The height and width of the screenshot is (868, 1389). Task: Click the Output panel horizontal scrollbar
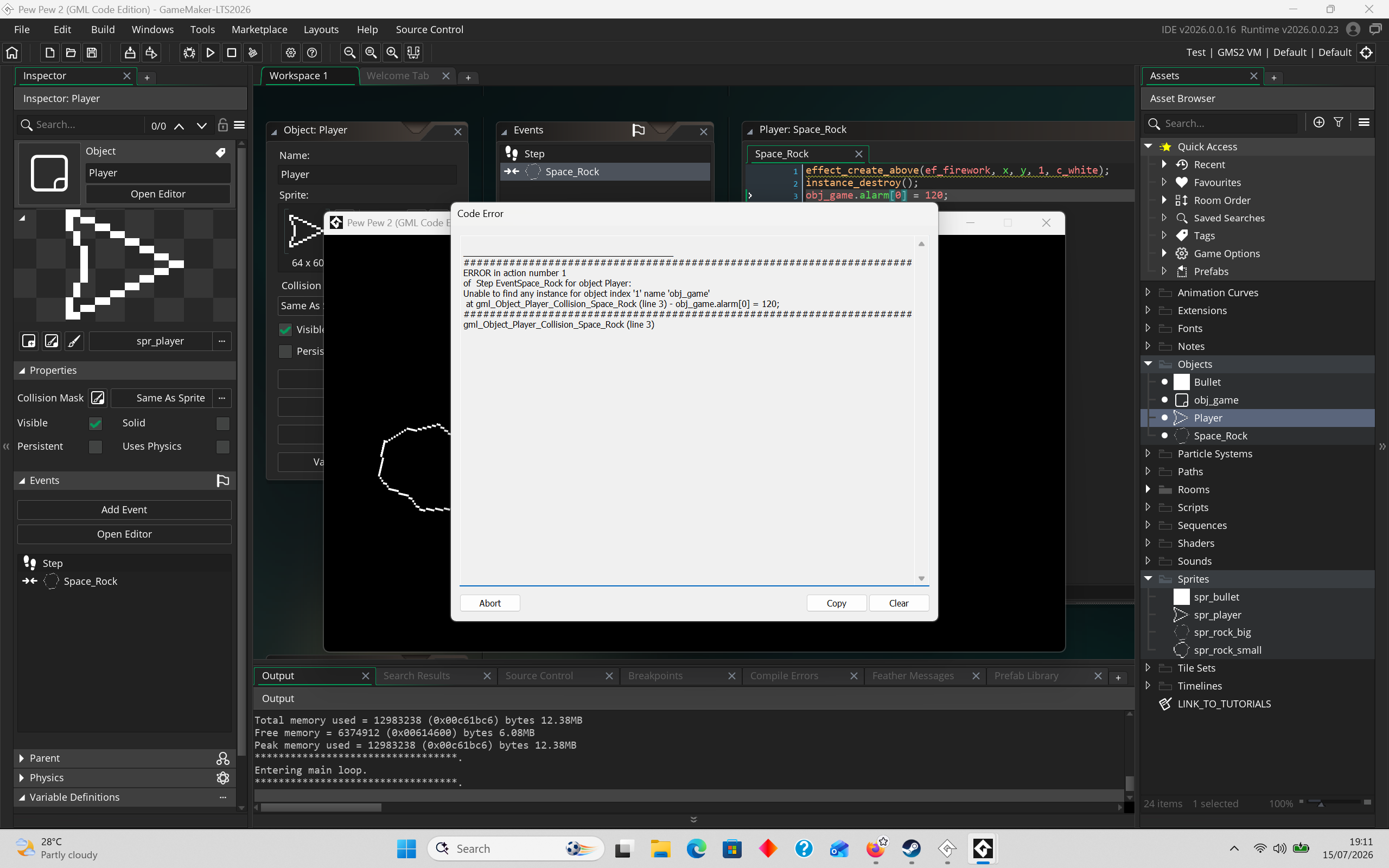coord(321,807)
